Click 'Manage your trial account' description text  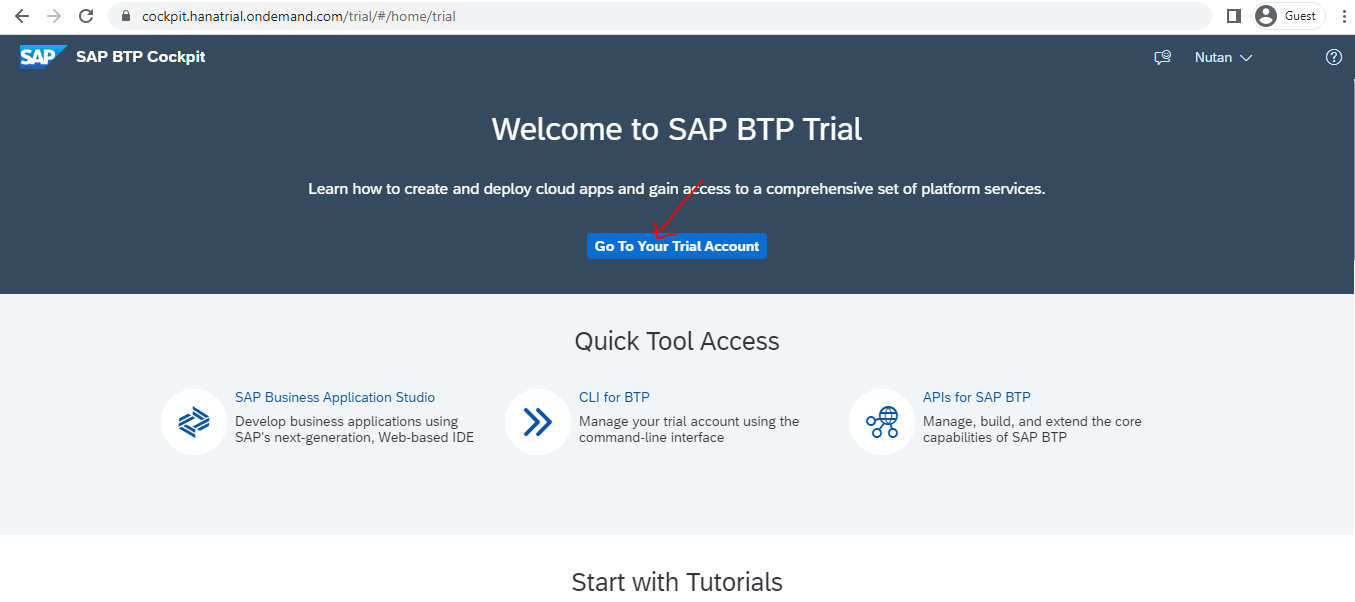[x=689, y=429]
